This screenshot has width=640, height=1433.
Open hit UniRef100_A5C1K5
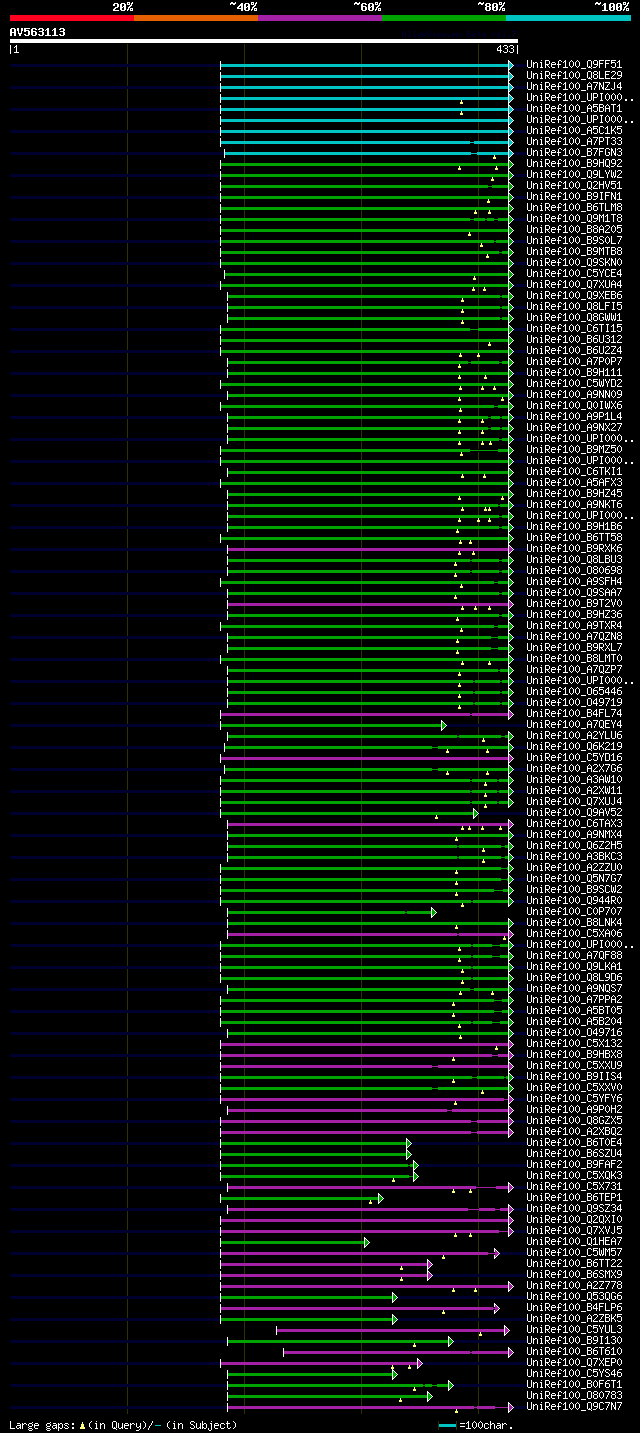pyautogui.click(x=574, y=130)
